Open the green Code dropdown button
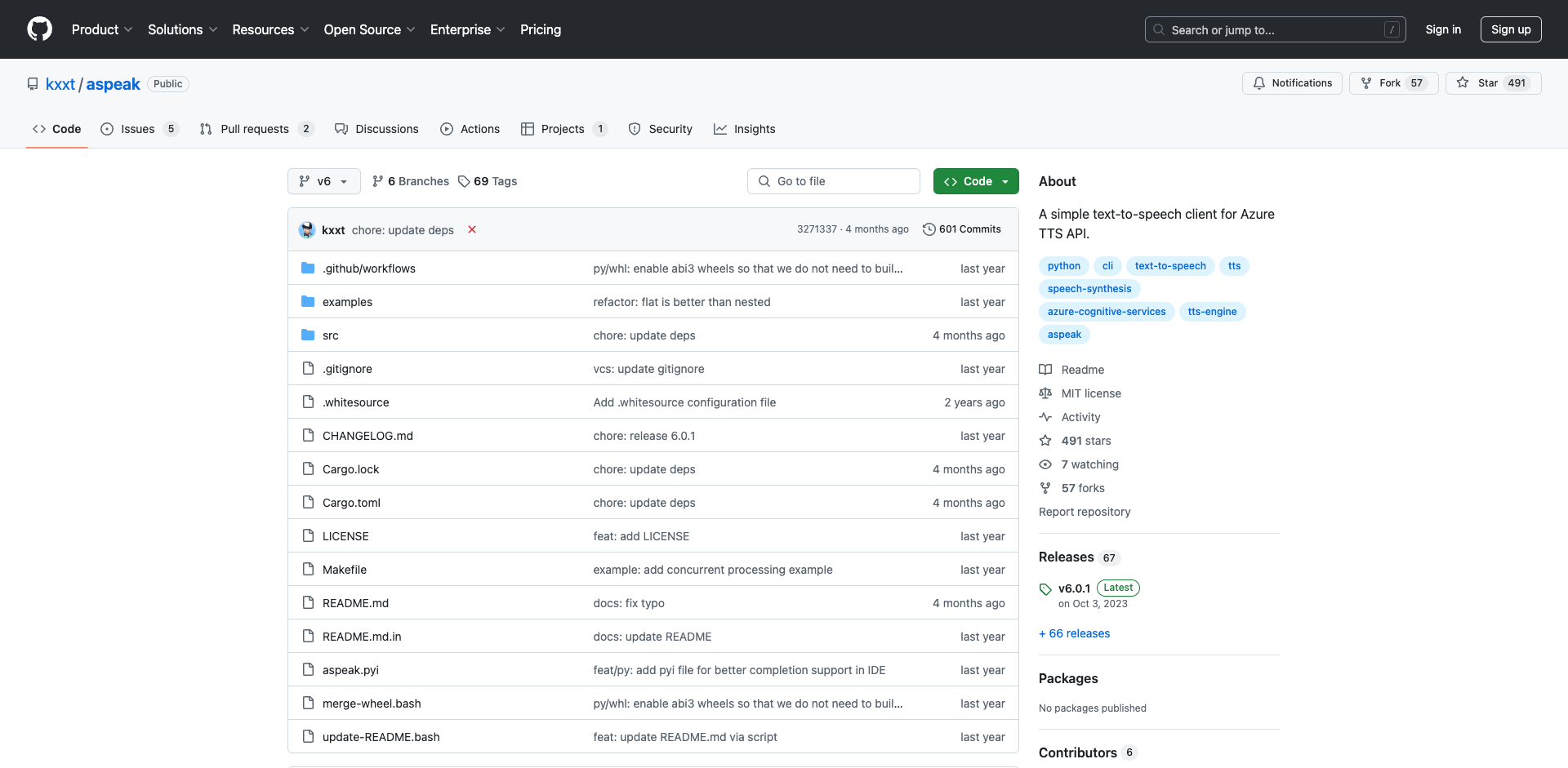The image size is (1568, 768). (x=976, y=181)
